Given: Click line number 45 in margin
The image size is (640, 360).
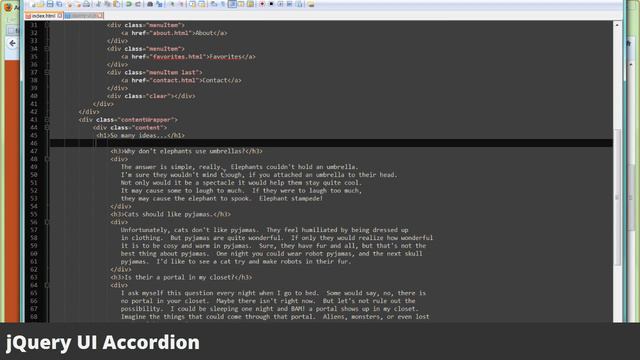Looking at the screenshot, I should pos(33,136).
